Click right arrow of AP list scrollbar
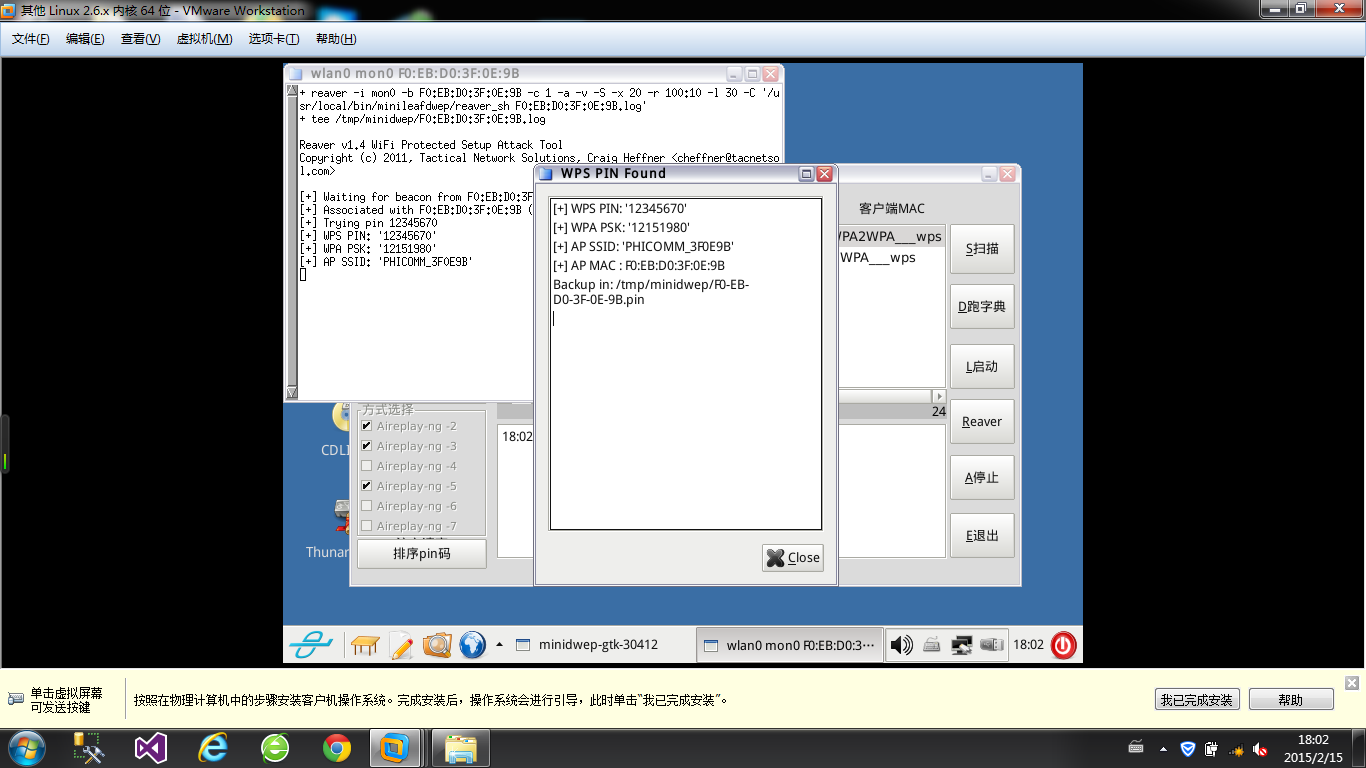The image size is (1366, 768). [939, 397]
